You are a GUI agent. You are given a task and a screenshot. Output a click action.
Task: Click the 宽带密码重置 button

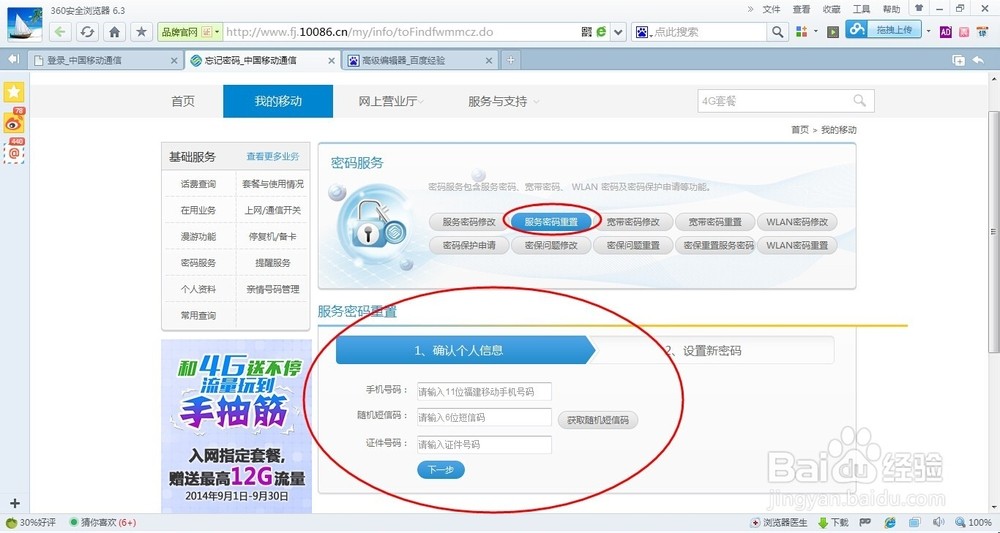[715, 222]
